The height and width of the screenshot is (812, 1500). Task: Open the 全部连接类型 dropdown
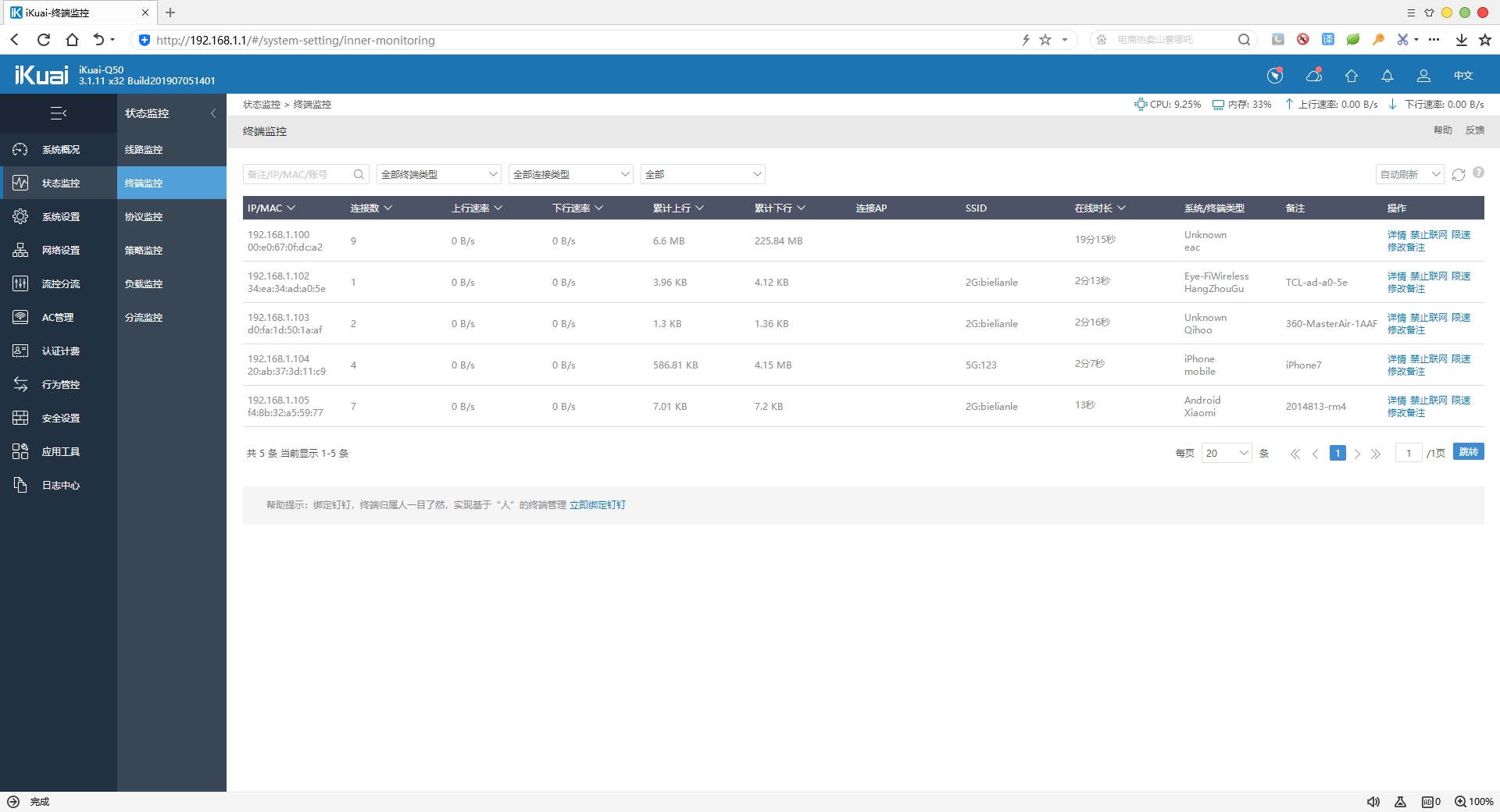point(570,174)
